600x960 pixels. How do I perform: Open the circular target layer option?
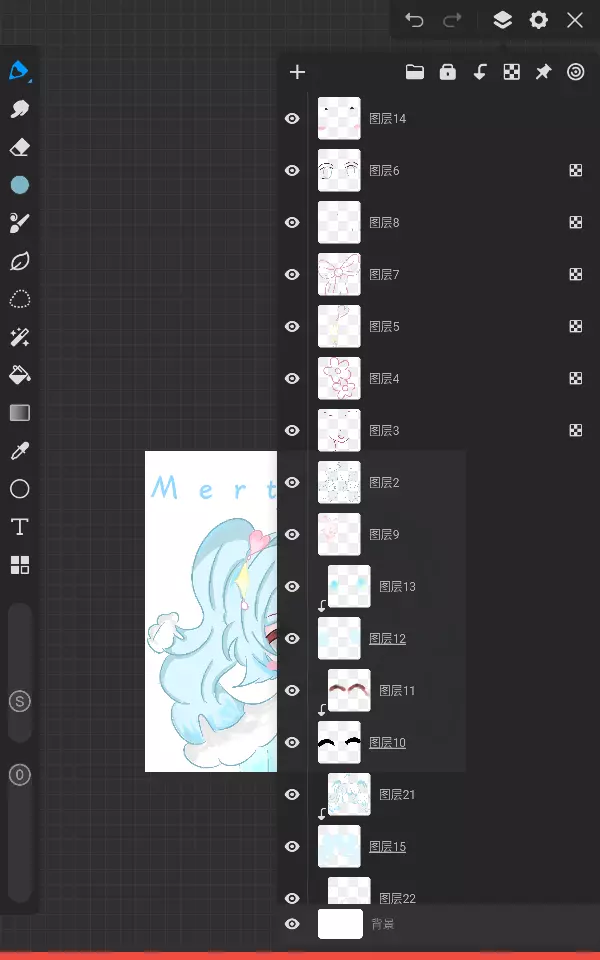(x=576, y=72)
